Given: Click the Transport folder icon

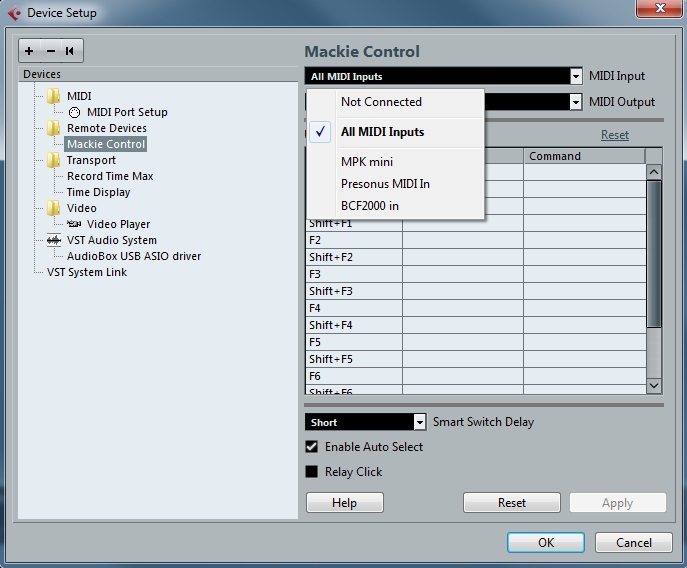Looking at the screenshot, I should (x=53, y=160).
